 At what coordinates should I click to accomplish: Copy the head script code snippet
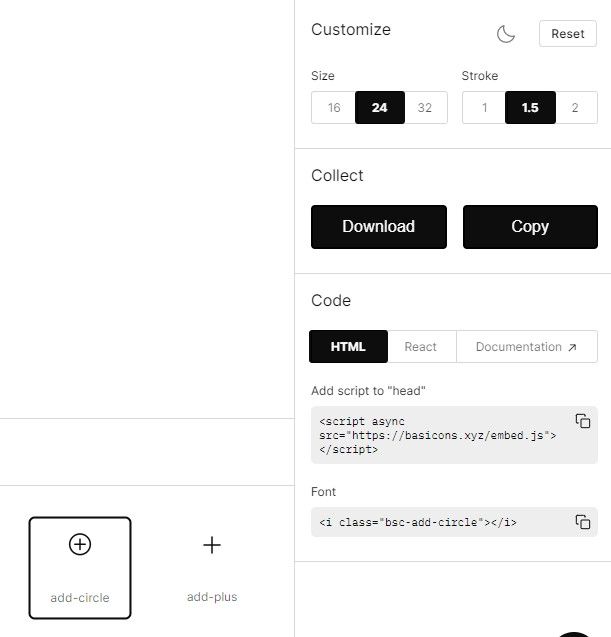pyautogui.click(x=583, y=421)
